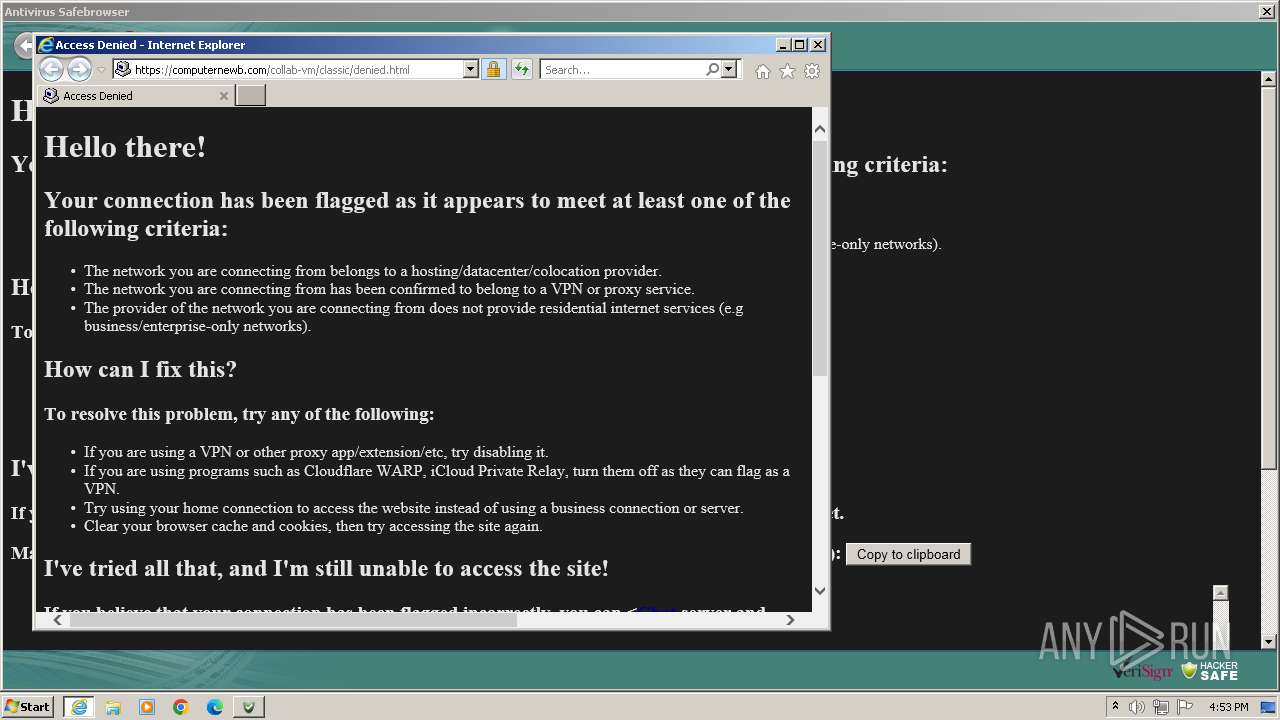
Task: Click the Safebrowser back arrow button
Action: click(24, 46)
